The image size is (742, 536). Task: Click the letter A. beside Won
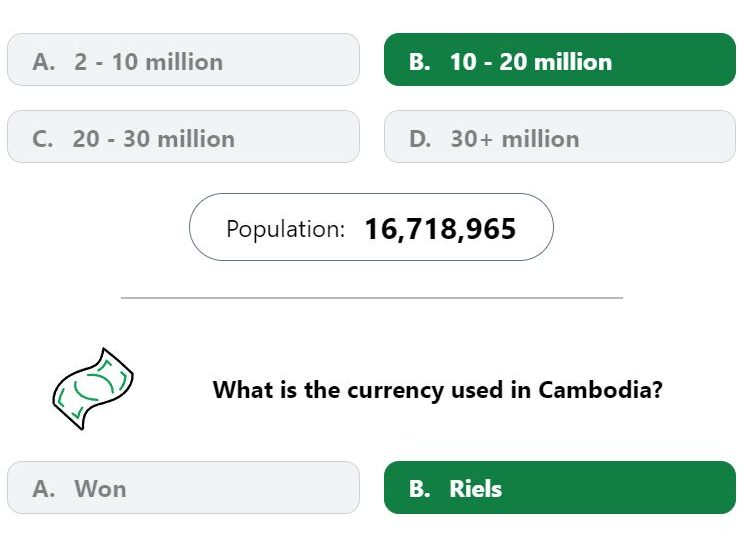pos(44,489)
